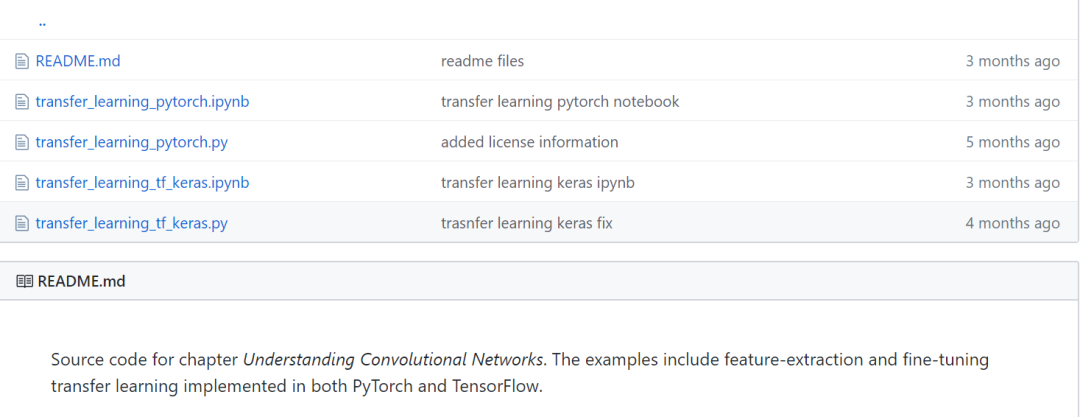This screenshot has height=417, width=1080.
Task: View 'added license information' commit
Action: click(529, 142)
